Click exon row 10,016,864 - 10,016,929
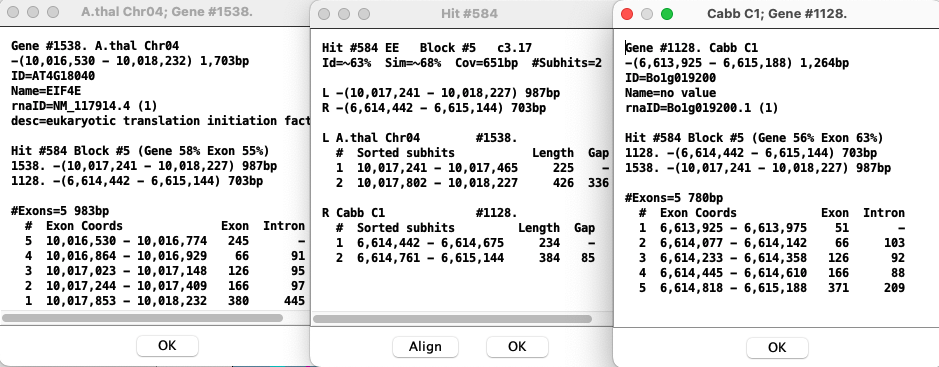The image size is (939, 367). (165, 256)
